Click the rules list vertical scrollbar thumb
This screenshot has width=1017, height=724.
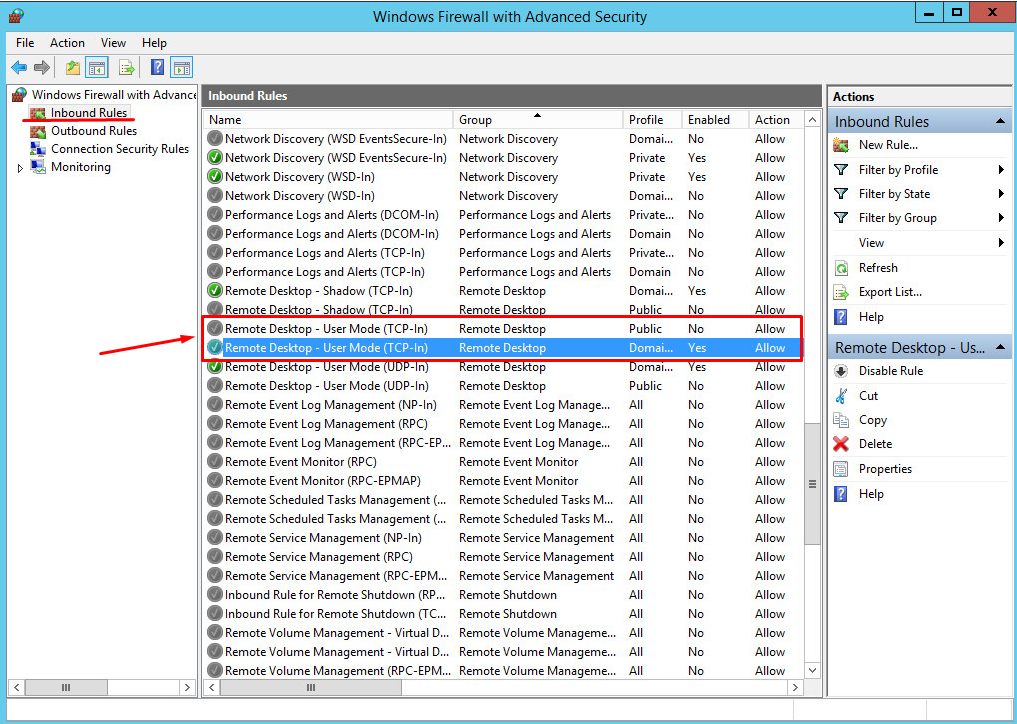(811, 483)
